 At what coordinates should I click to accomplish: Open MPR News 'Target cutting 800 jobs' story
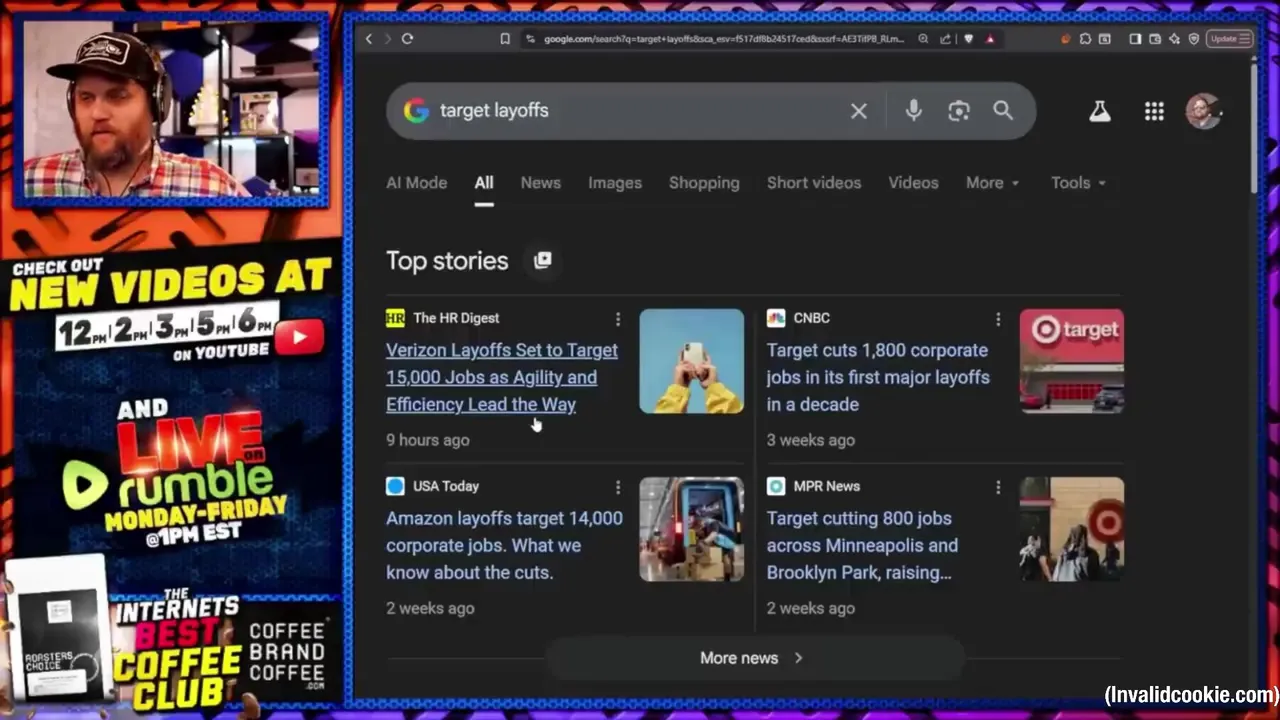tap(862, 545)
